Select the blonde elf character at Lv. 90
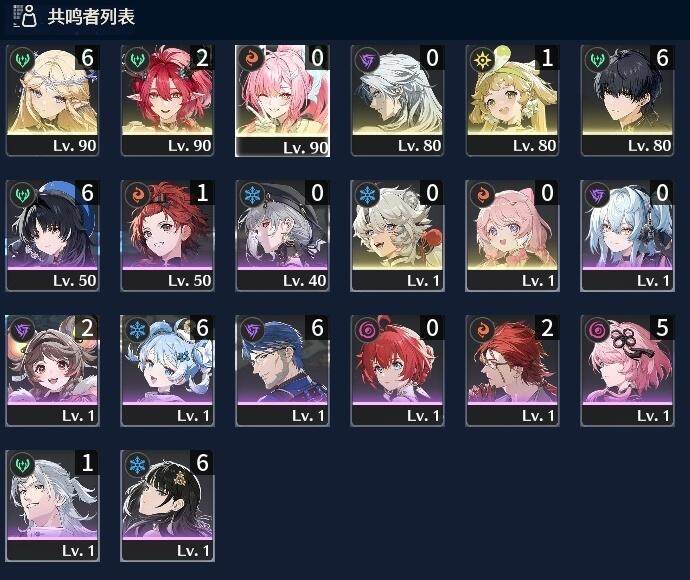 (52, 100)
